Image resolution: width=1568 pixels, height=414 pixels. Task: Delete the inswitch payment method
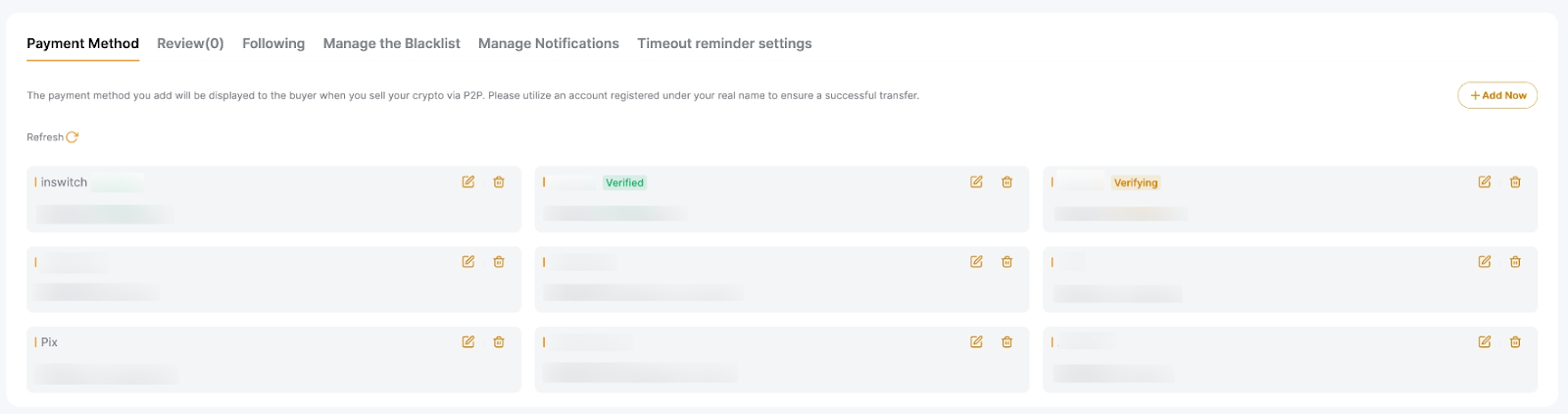[499, 182]
